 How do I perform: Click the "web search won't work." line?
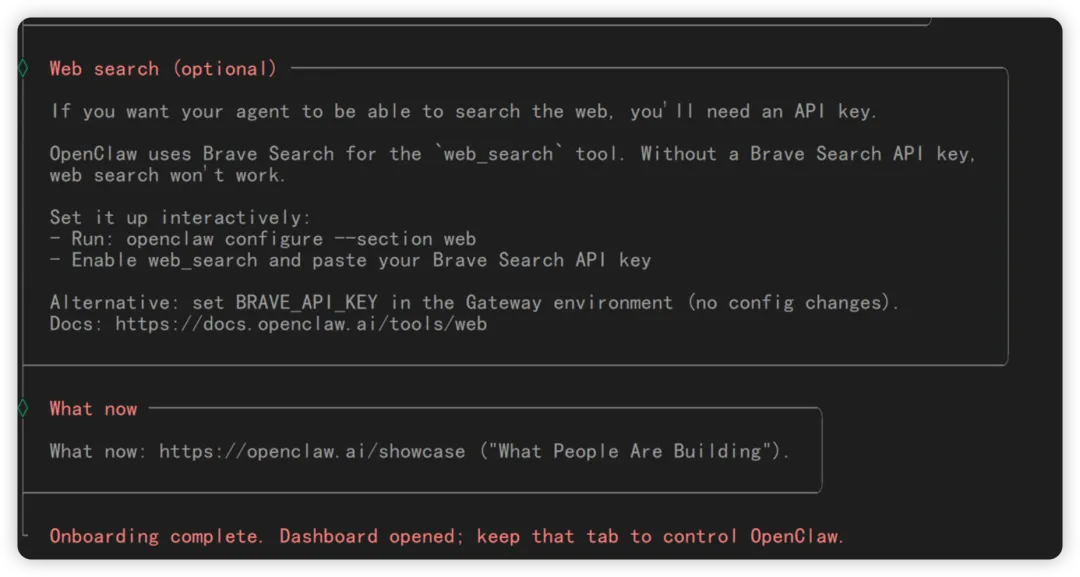coord(167,175)
